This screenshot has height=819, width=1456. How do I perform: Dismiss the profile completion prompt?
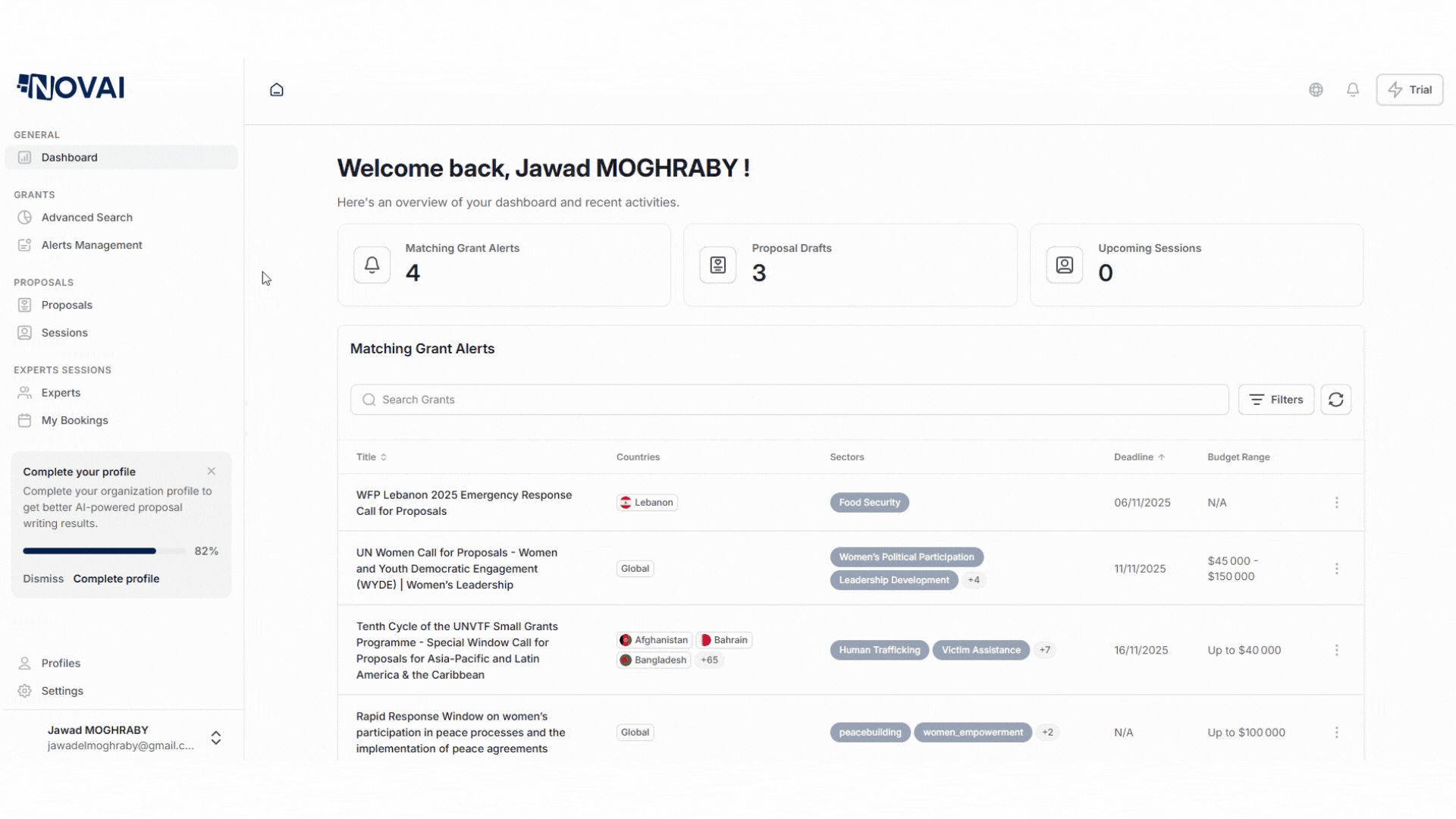pyautogui.click(x=43, y=579)
